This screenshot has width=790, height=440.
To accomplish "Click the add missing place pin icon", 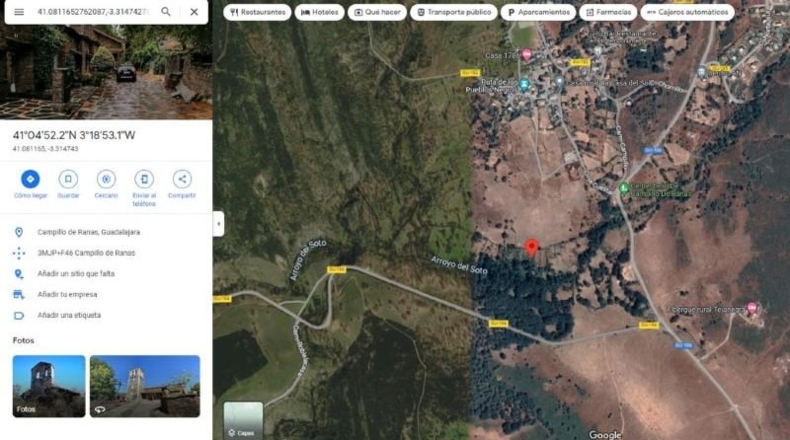I will point(19,274).
